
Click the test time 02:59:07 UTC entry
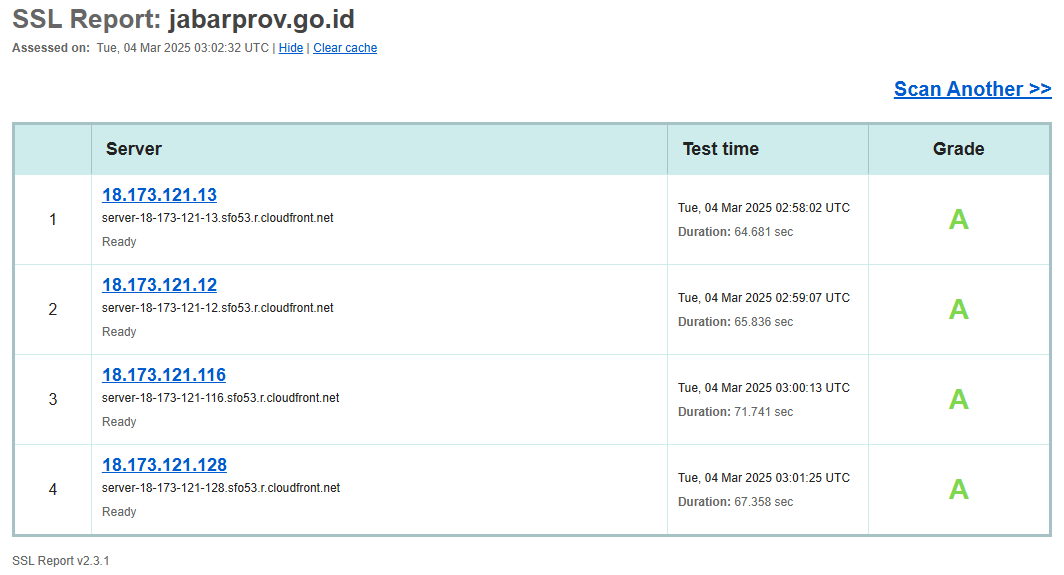click(763, 298)
